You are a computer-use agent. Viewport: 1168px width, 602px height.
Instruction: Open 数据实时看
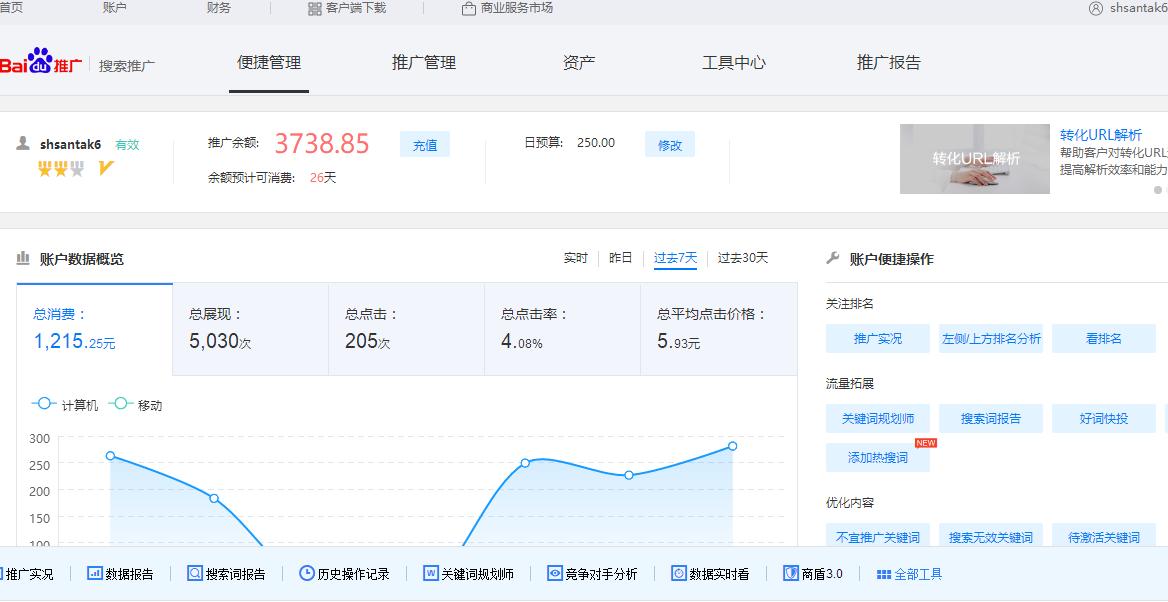(x=708, y=573)
